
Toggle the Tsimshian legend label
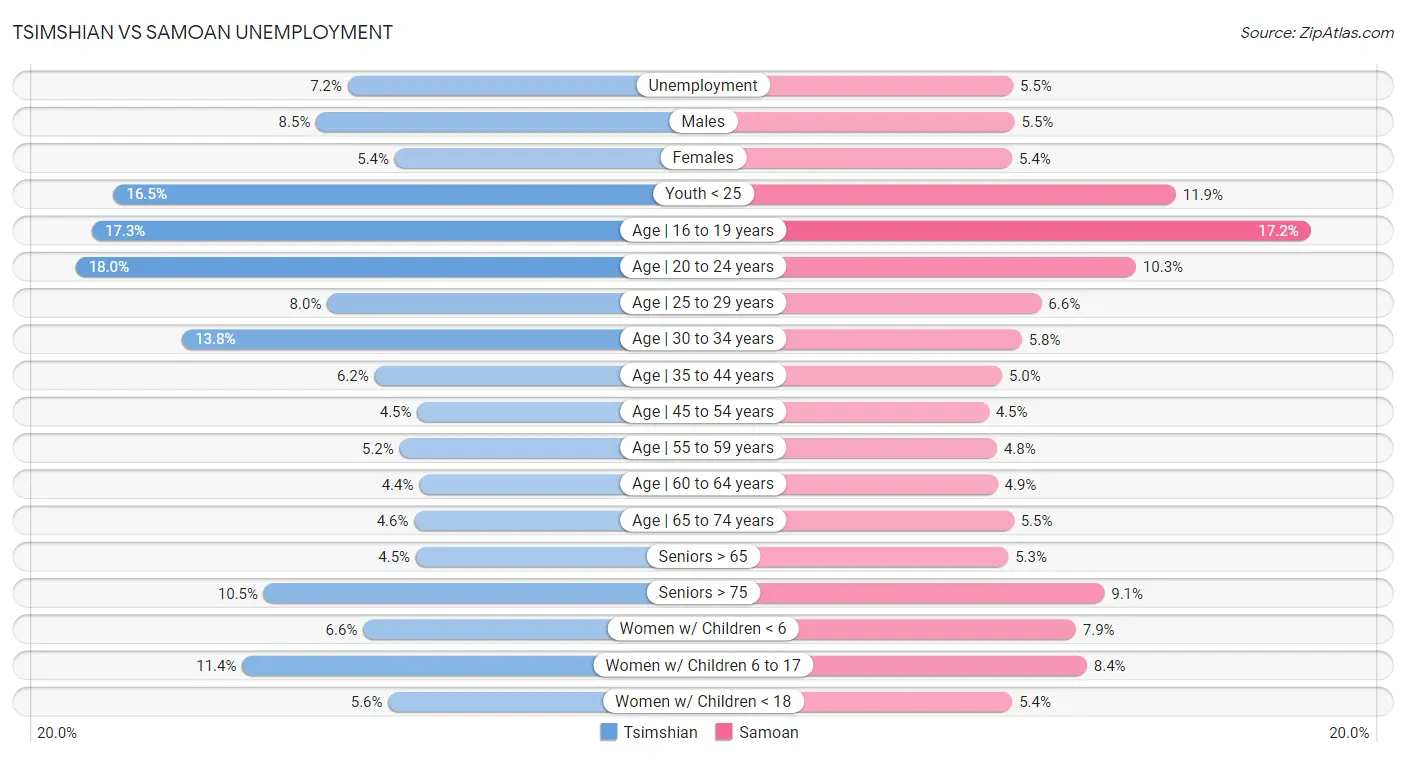pyautogui.click(x=660, y=732)
